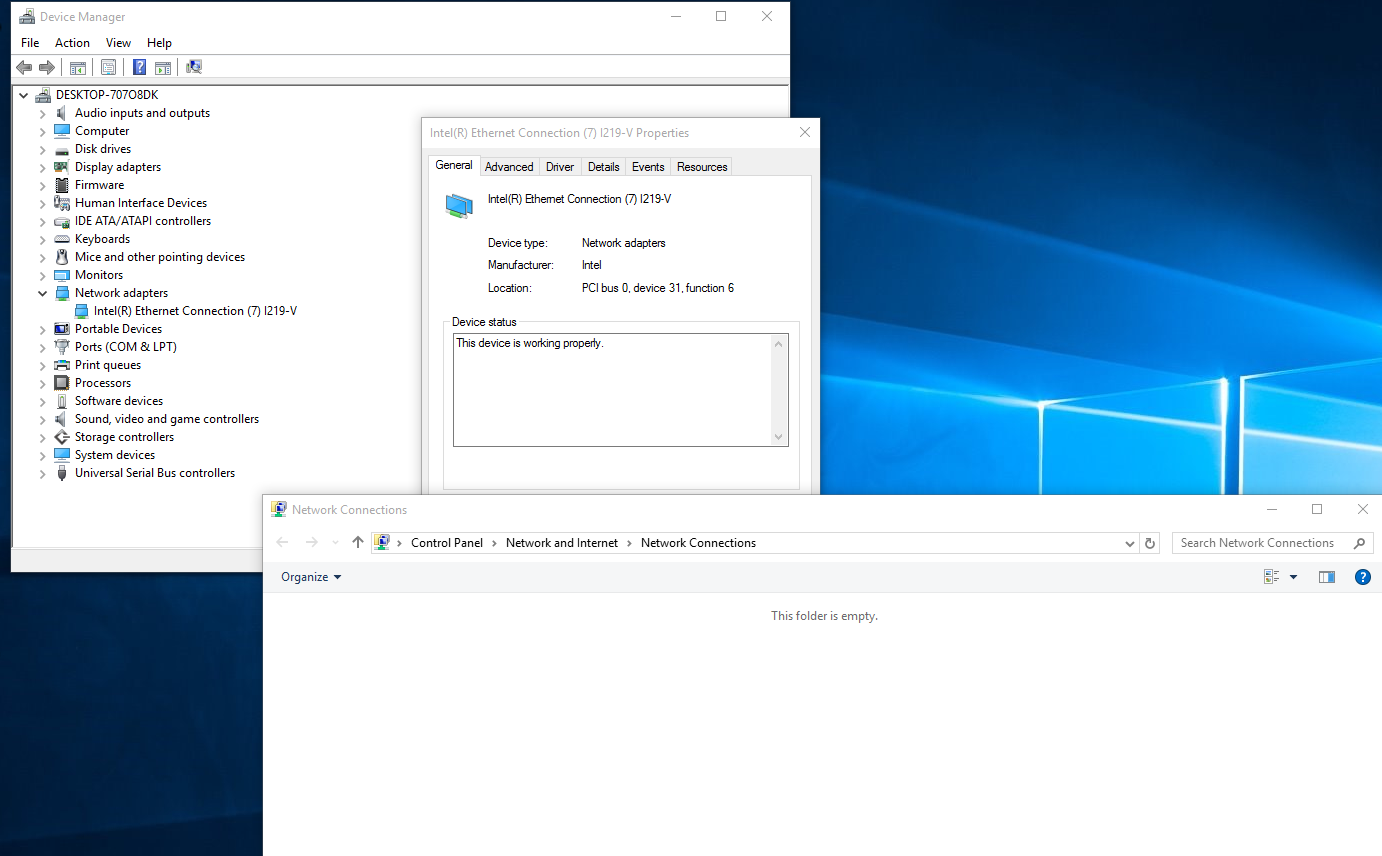Click Network and Internet in breadcrumb
This screenshot has height=856, width=1382.
click(x=562, y=543)
